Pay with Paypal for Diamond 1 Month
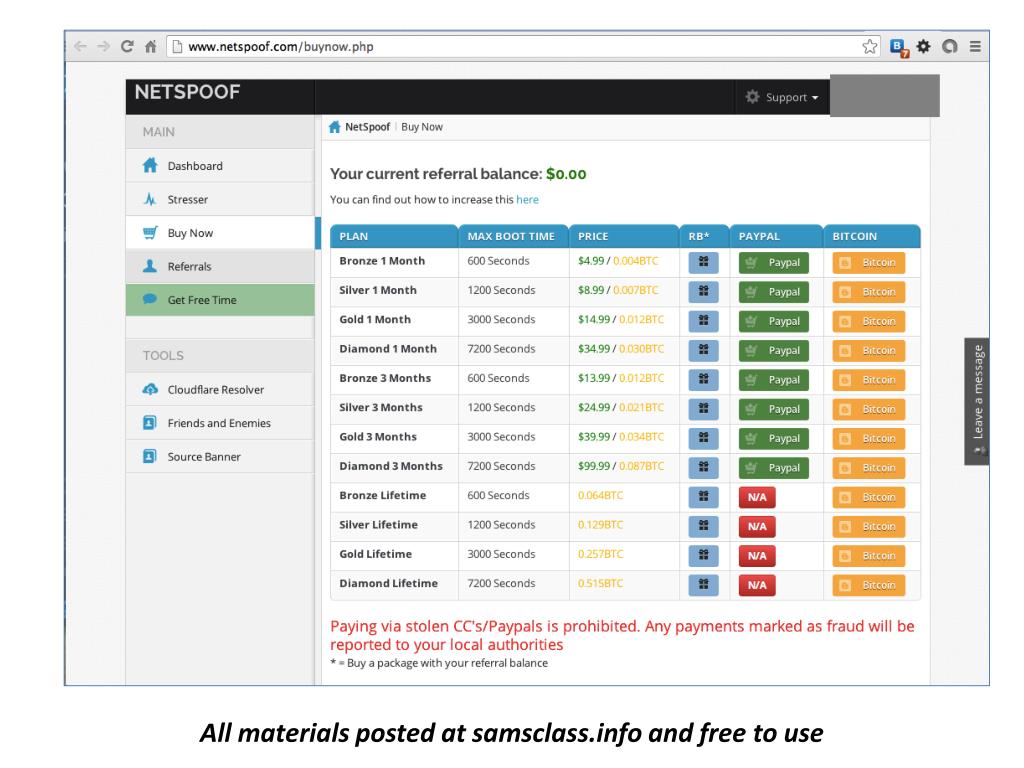The height and width of the screenshot is (768, 1024). tap(774, 351)
